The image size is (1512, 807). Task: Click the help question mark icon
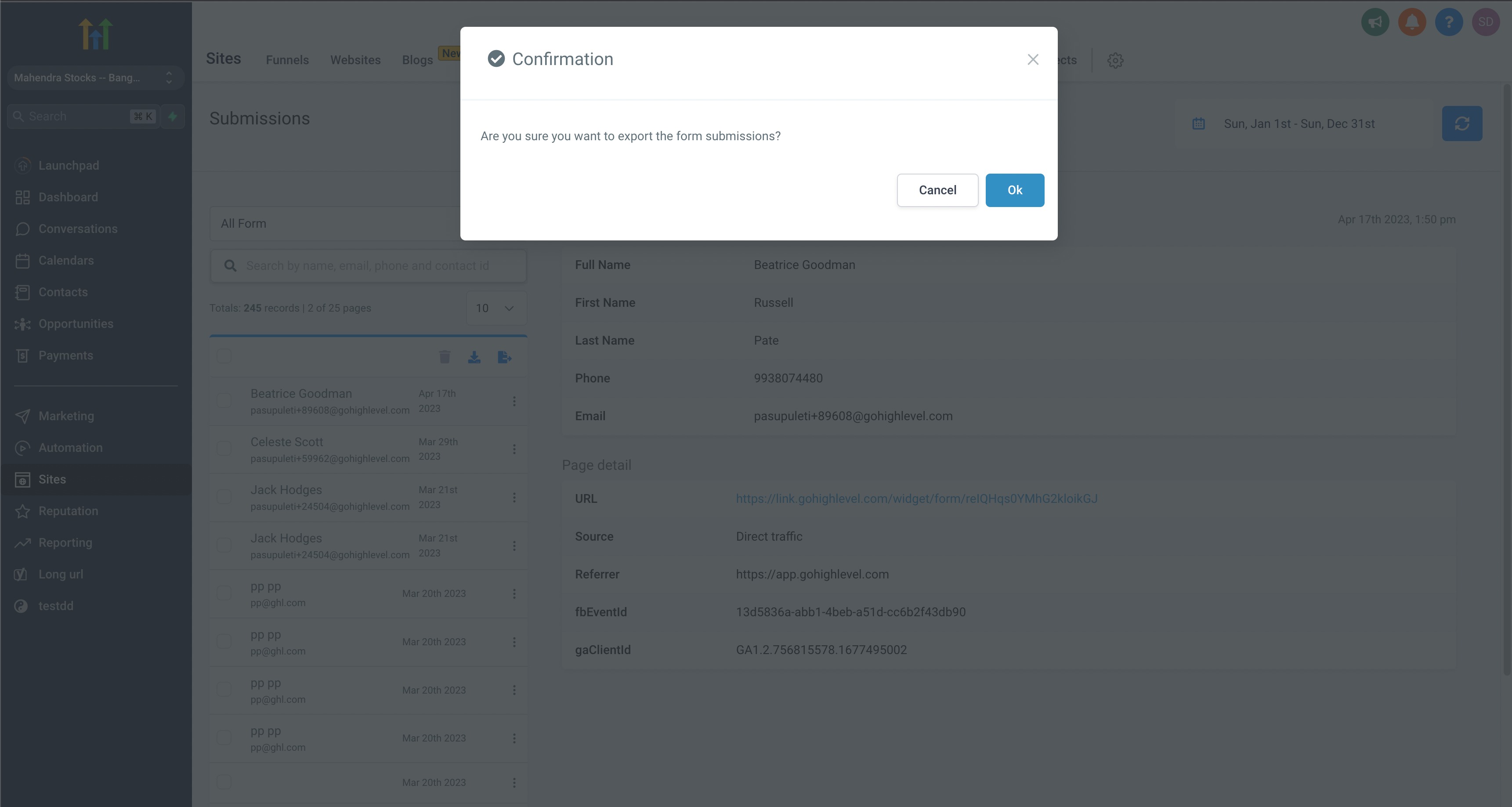coord(1449,22)
